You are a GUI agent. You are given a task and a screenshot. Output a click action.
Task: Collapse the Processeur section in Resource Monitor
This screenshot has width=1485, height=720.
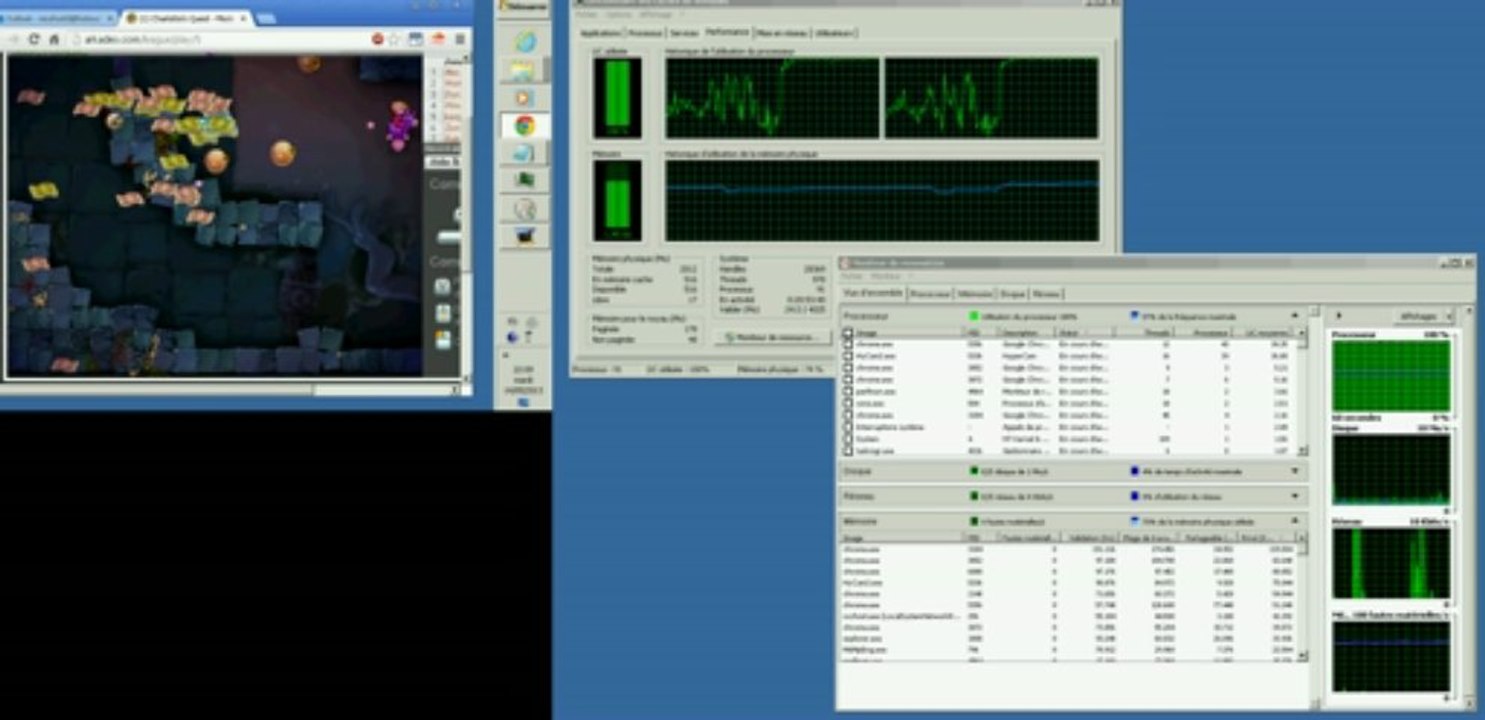click(x=1296, y=315)
